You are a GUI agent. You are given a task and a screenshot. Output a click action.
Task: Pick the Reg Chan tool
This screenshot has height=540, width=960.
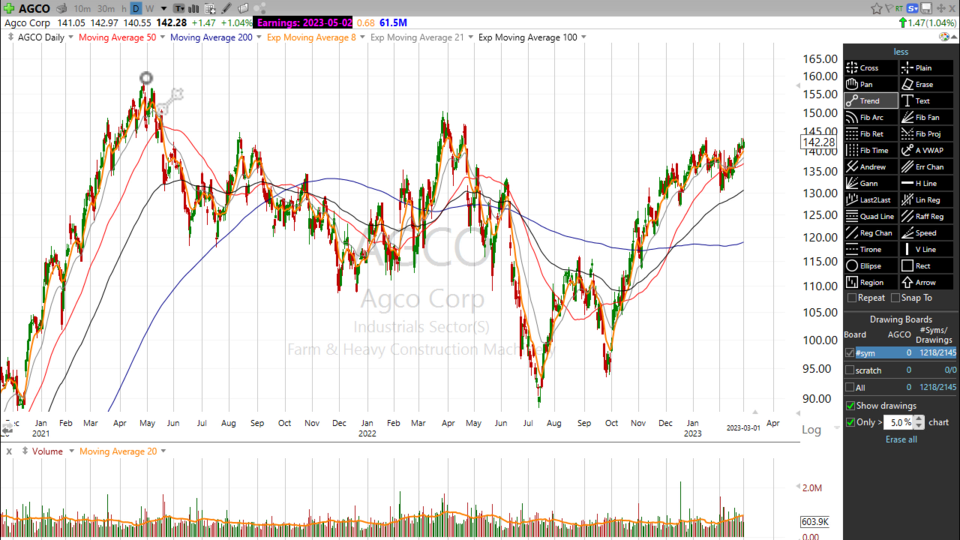[871, 233]
